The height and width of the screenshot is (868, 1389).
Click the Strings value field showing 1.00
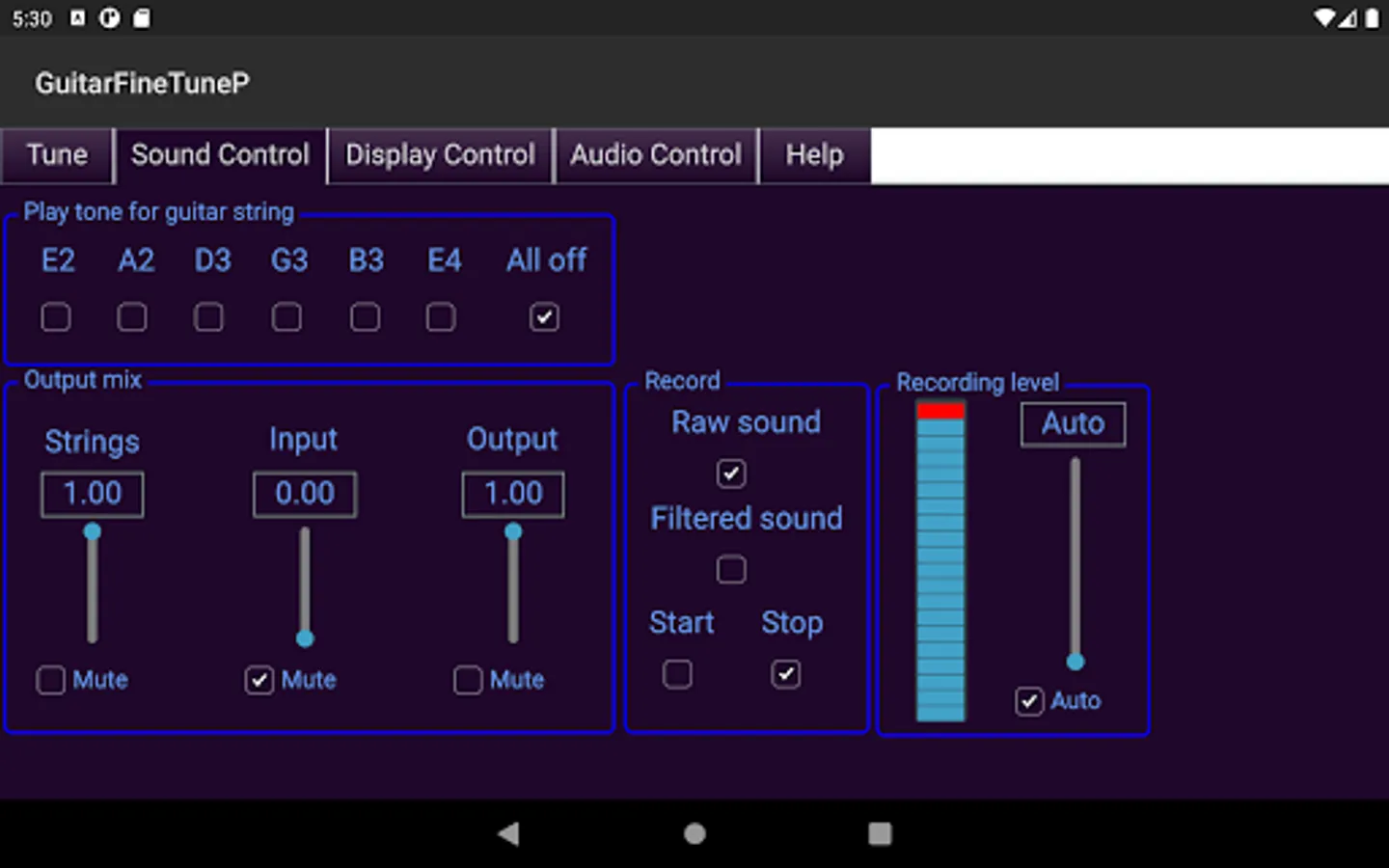93,495
